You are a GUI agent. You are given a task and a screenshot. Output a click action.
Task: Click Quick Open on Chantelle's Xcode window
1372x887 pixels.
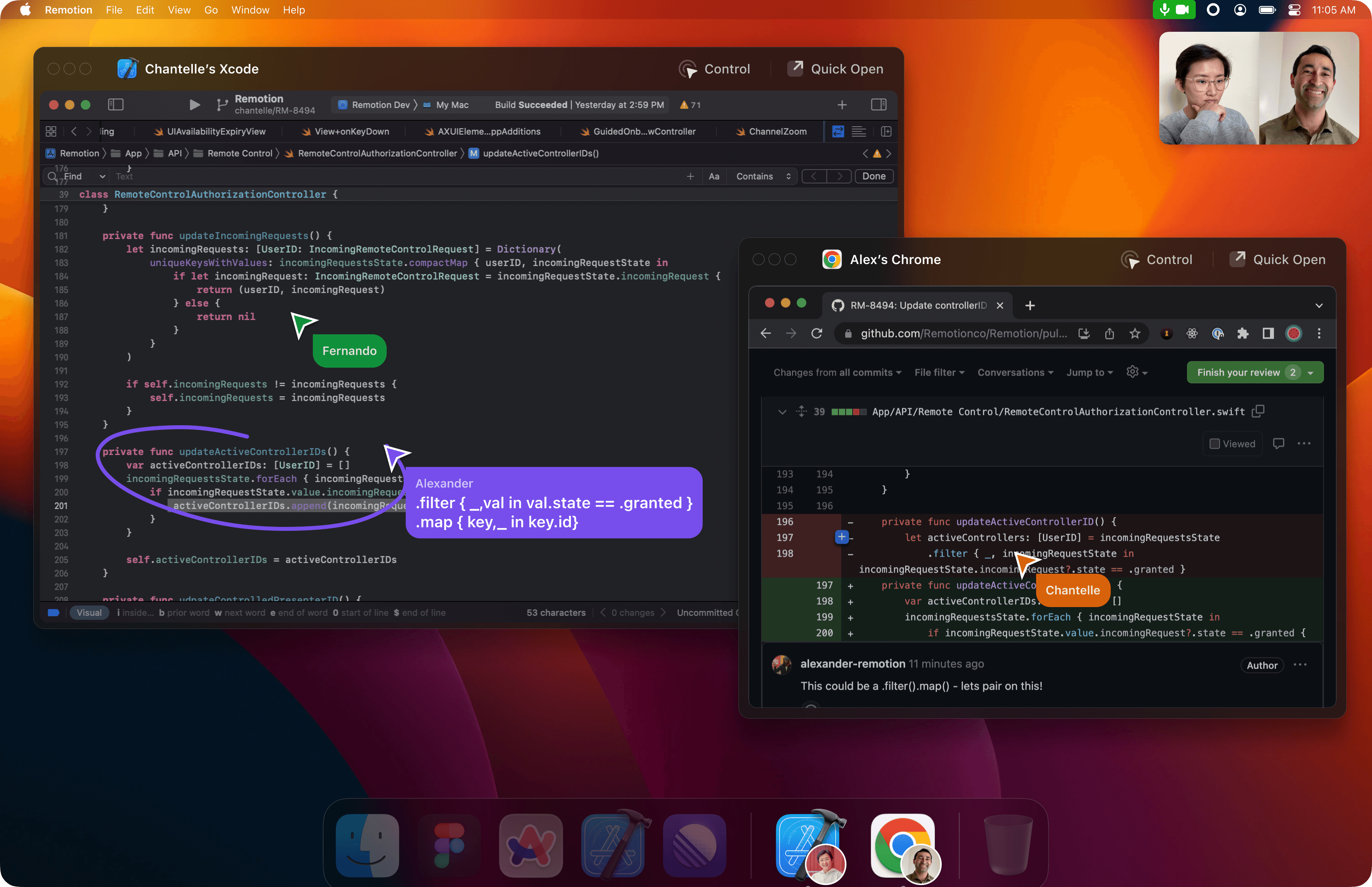835,69
